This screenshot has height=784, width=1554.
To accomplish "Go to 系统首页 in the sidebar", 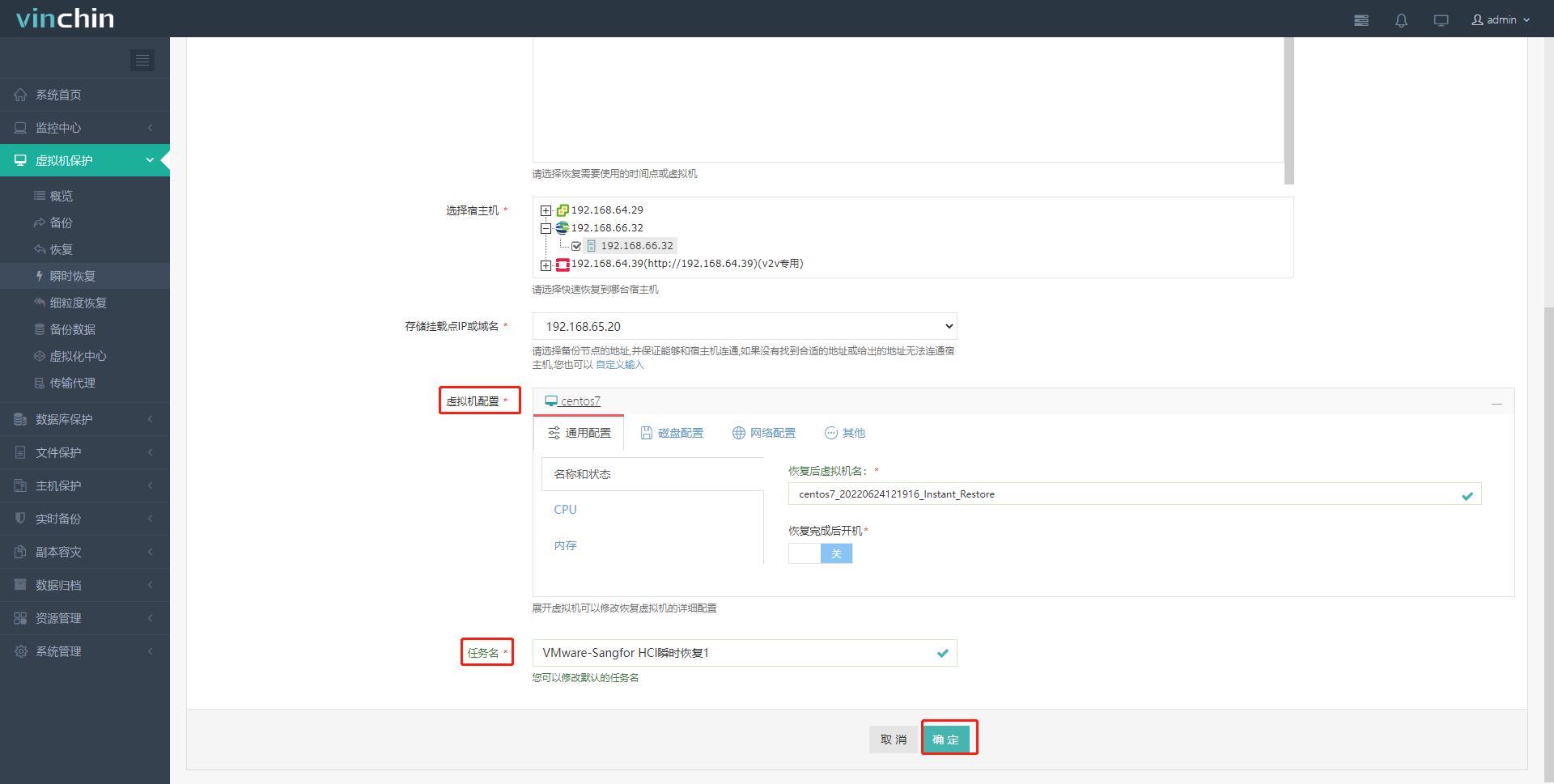I will tap(85, 95).
